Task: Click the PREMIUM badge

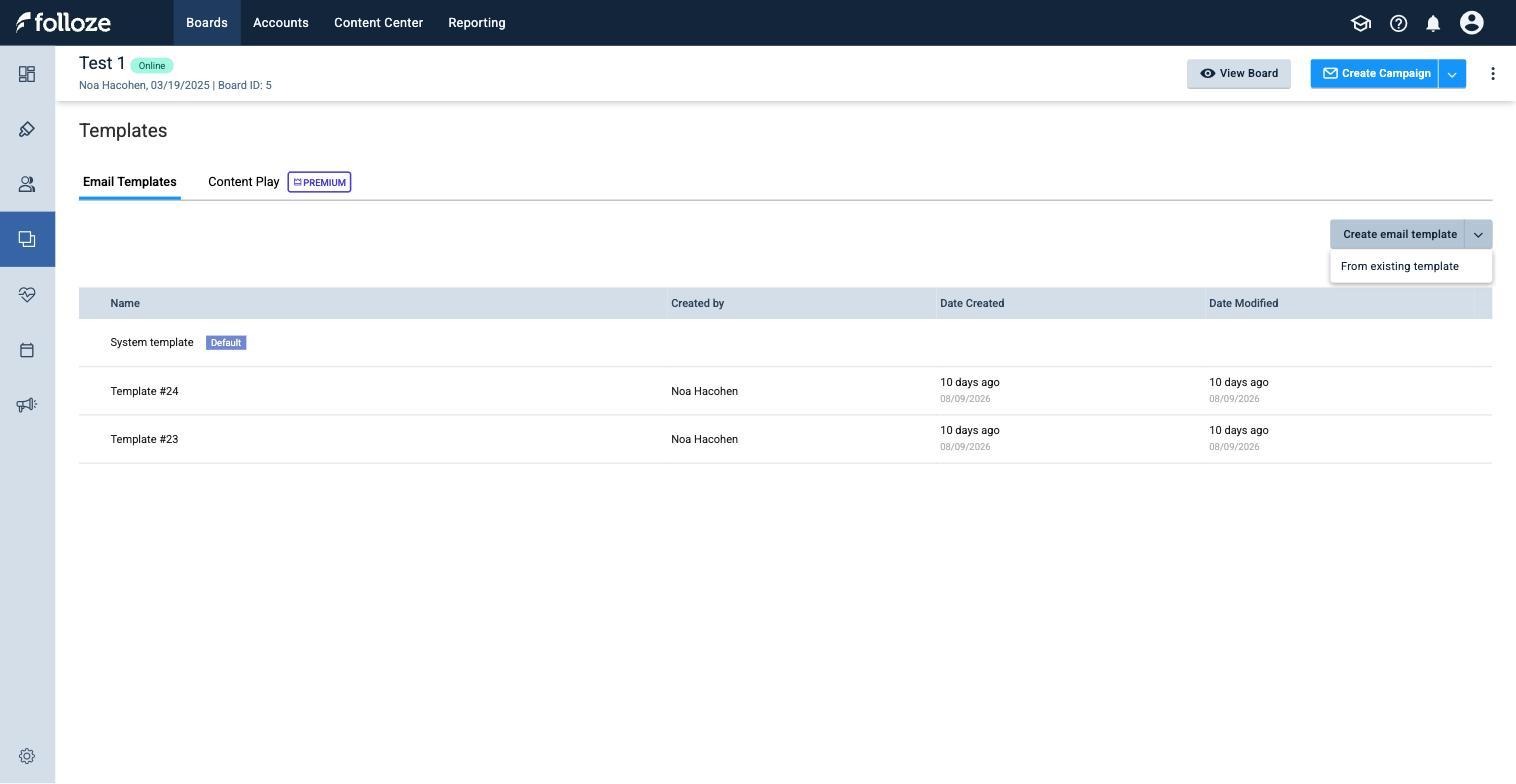Action: 319,182
